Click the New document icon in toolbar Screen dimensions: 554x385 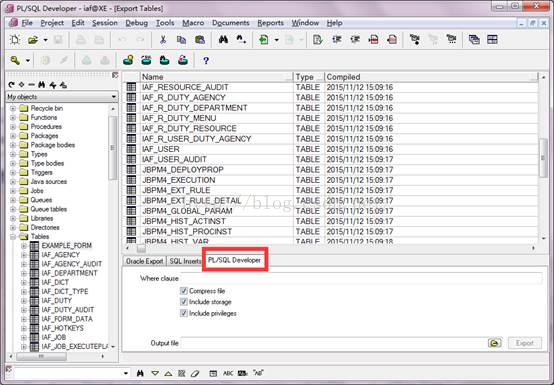[x=15, y=40]
